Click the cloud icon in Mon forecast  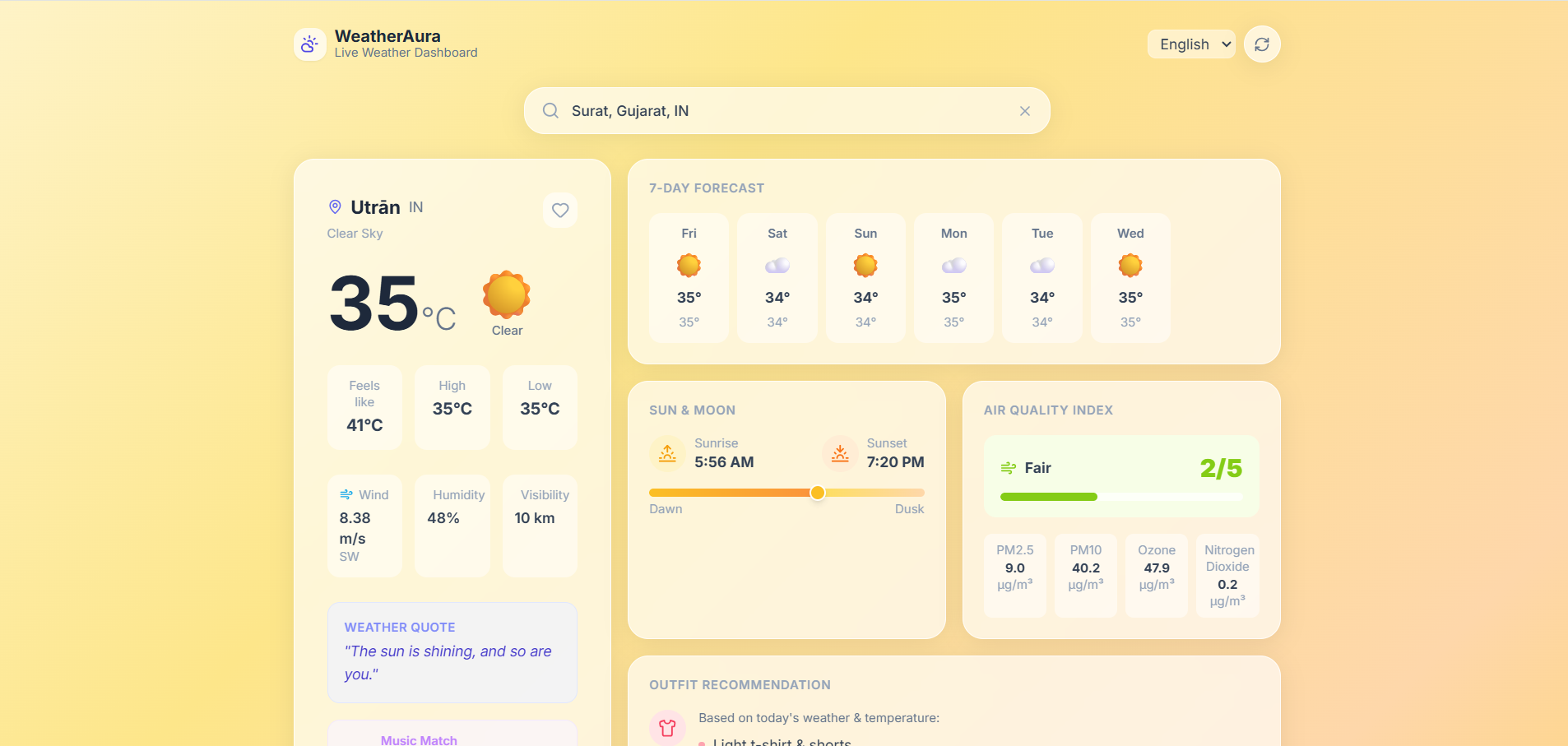tap(954, 266)
